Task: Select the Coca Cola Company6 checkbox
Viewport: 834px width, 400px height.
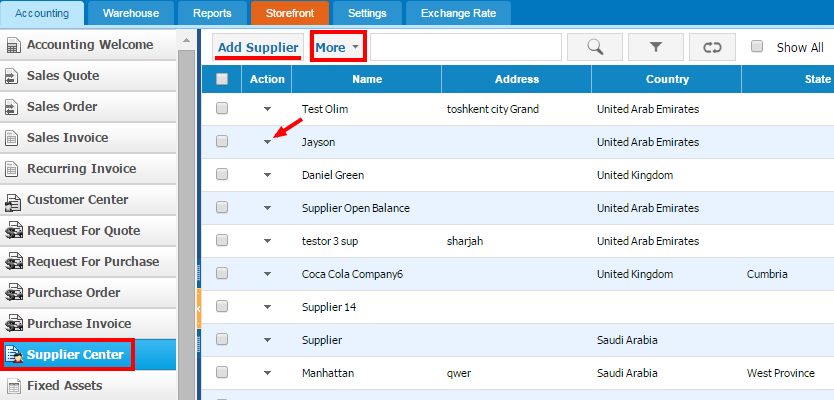Action: [222, 273]
